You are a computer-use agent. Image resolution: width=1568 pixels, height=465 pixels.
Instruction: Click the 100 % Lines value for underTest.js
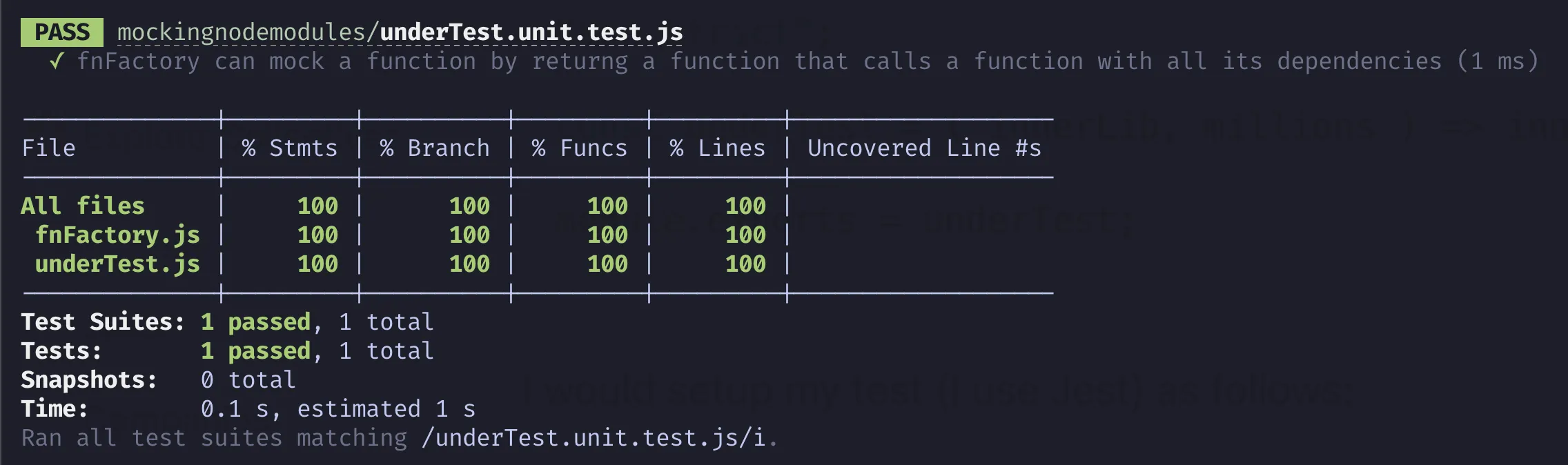pyautogui.click(x=745, y=264)
